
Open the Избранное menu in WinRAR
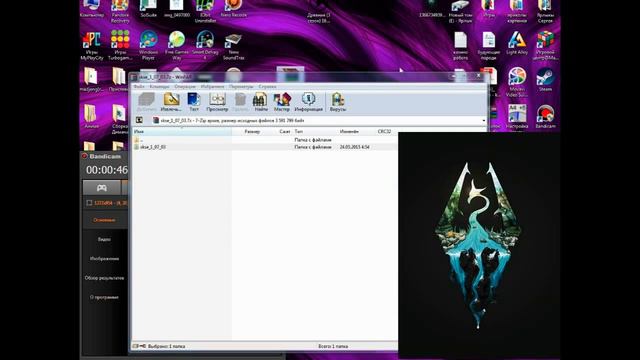tap(212, 87)
